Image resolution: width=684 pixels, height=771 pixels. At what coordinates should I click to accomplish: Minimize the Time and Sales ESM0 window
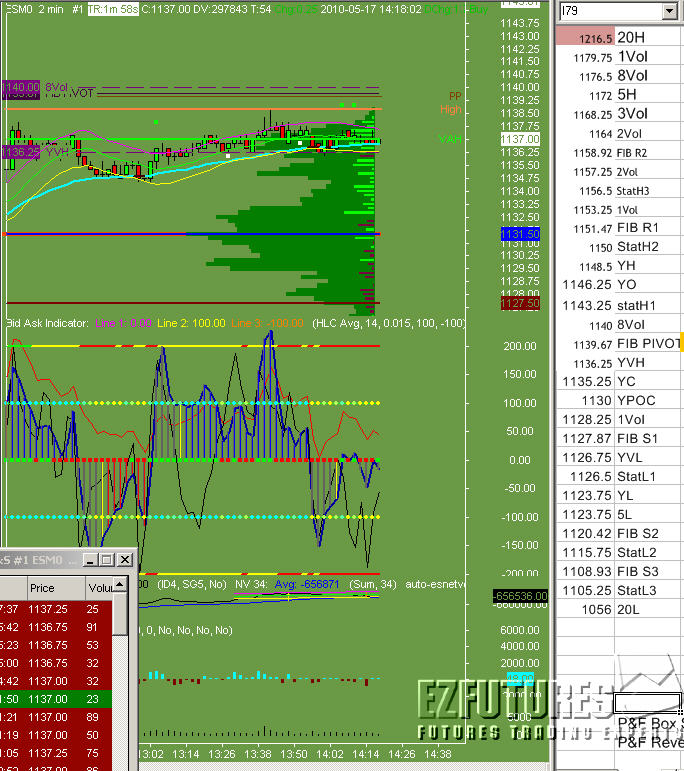pyautogui.click(x=90, y=560)
